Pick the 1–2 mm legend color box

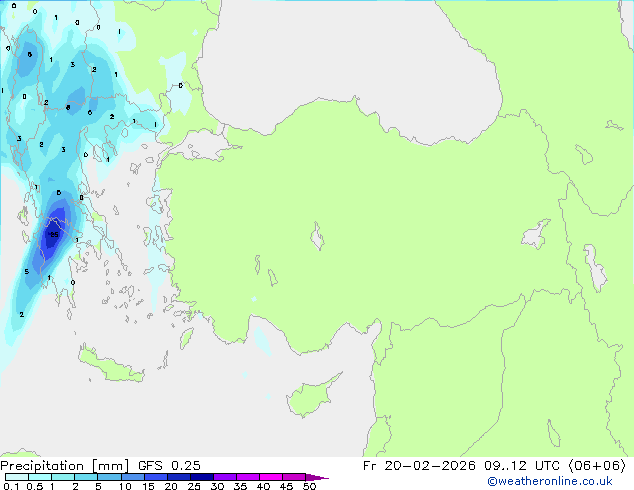[x=63, y=477]
